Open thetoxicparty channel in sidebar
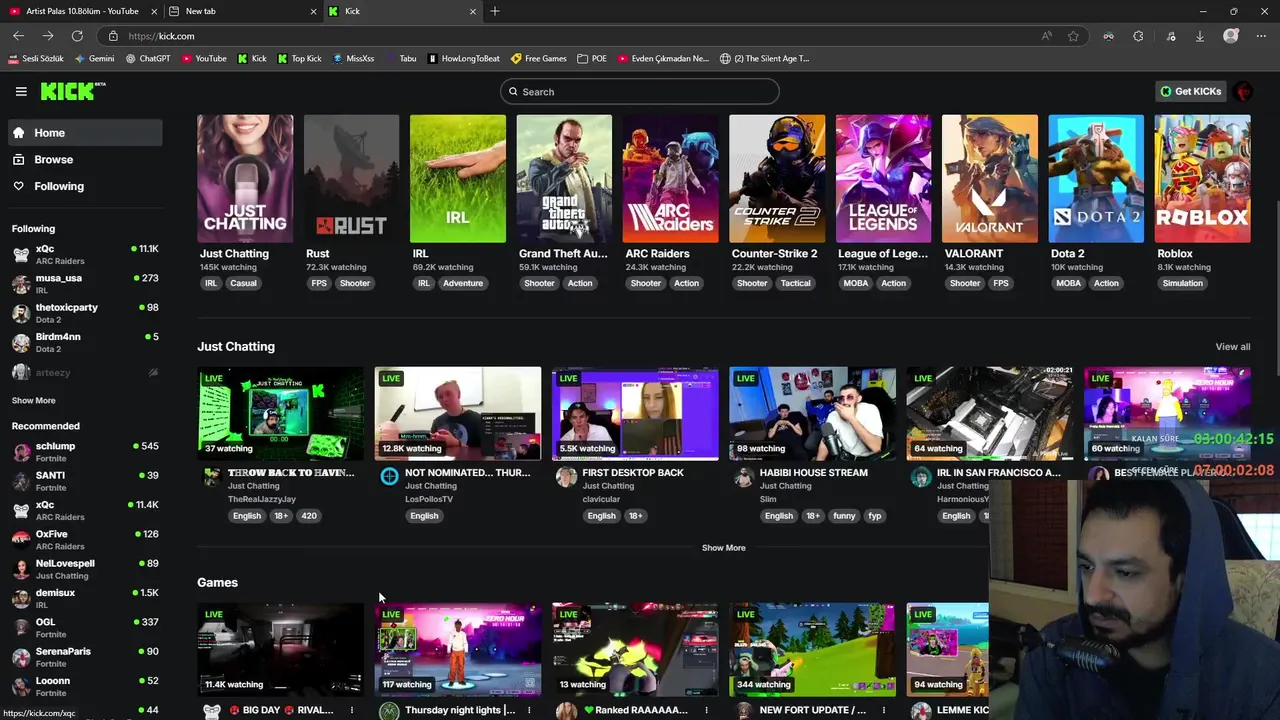The width and height of the screenshot is (1280, 720). [x=85, y=312]
